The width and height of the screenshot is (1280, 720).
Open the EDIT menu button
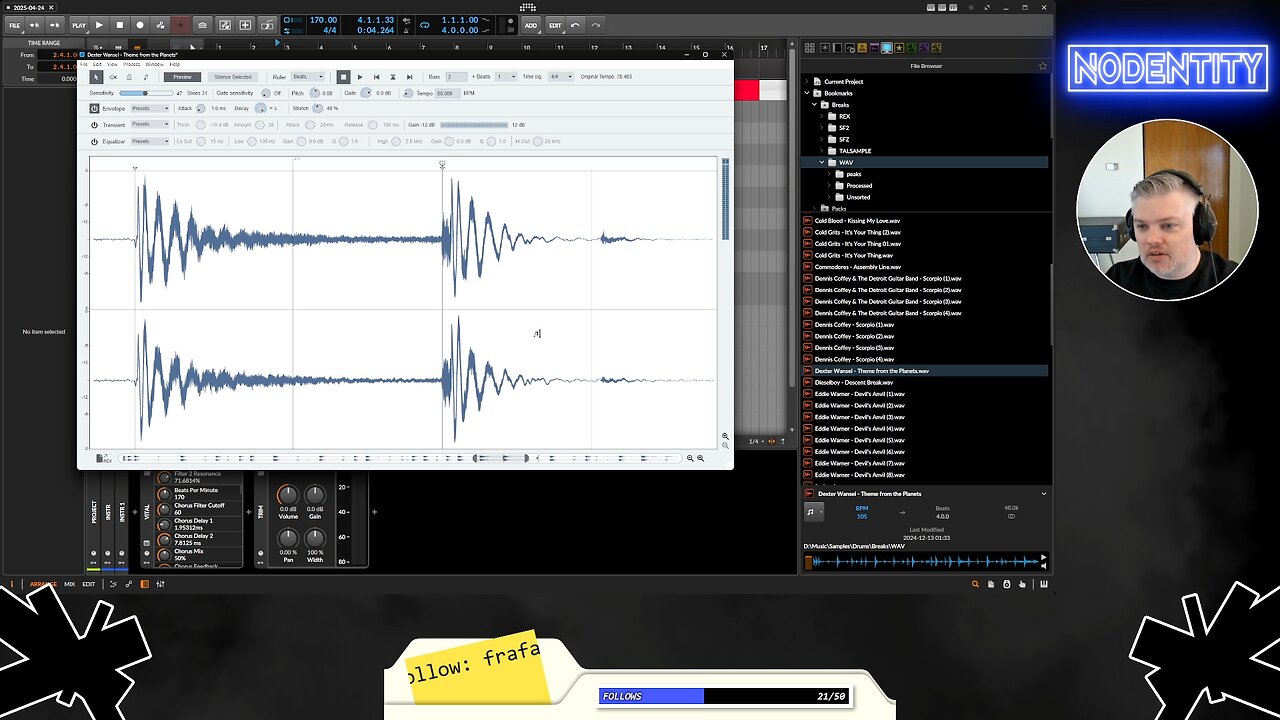pyautogui.click(x=555, y=25)
